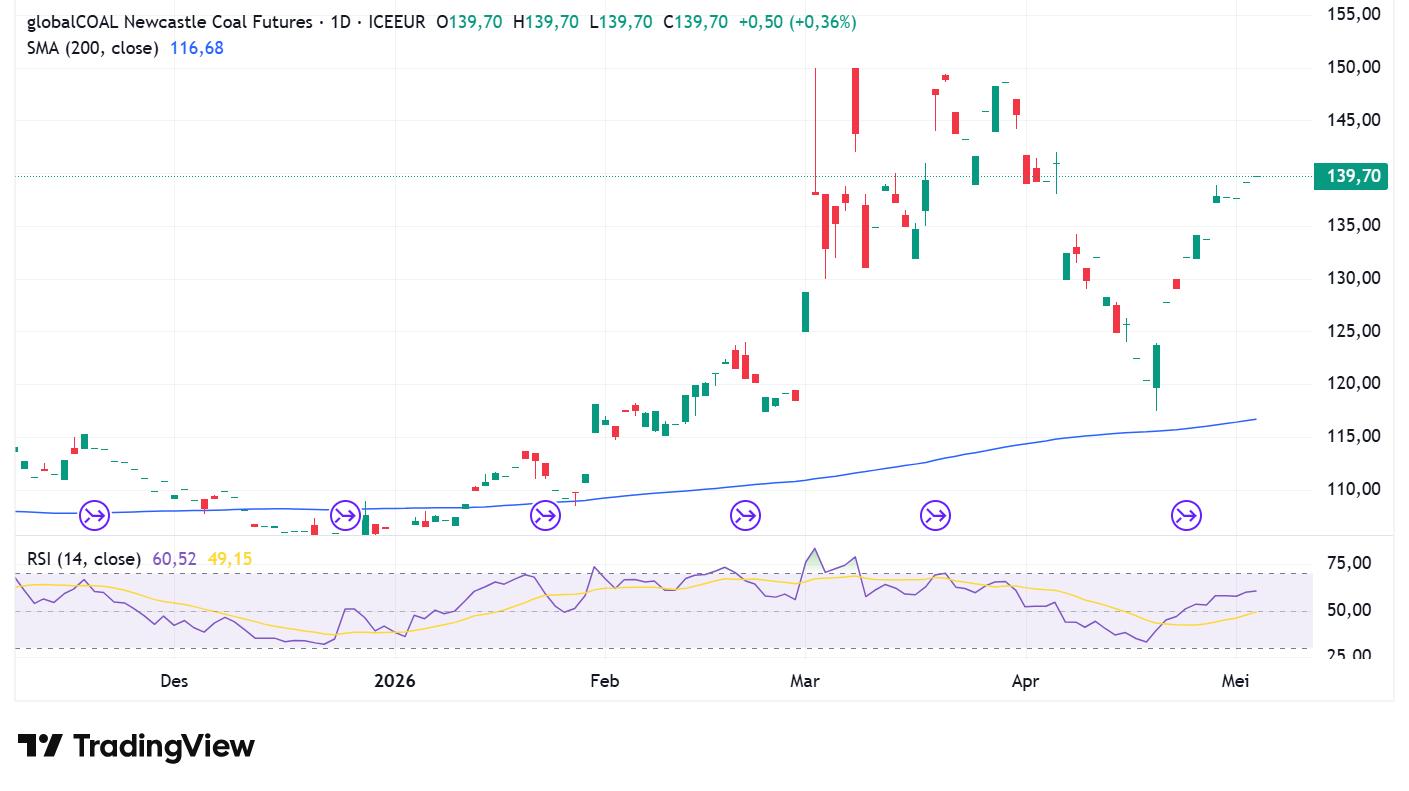Click the Mei label on the time axis
The width and height of the screenshot is (1409, 791).
click(1236, 681)
